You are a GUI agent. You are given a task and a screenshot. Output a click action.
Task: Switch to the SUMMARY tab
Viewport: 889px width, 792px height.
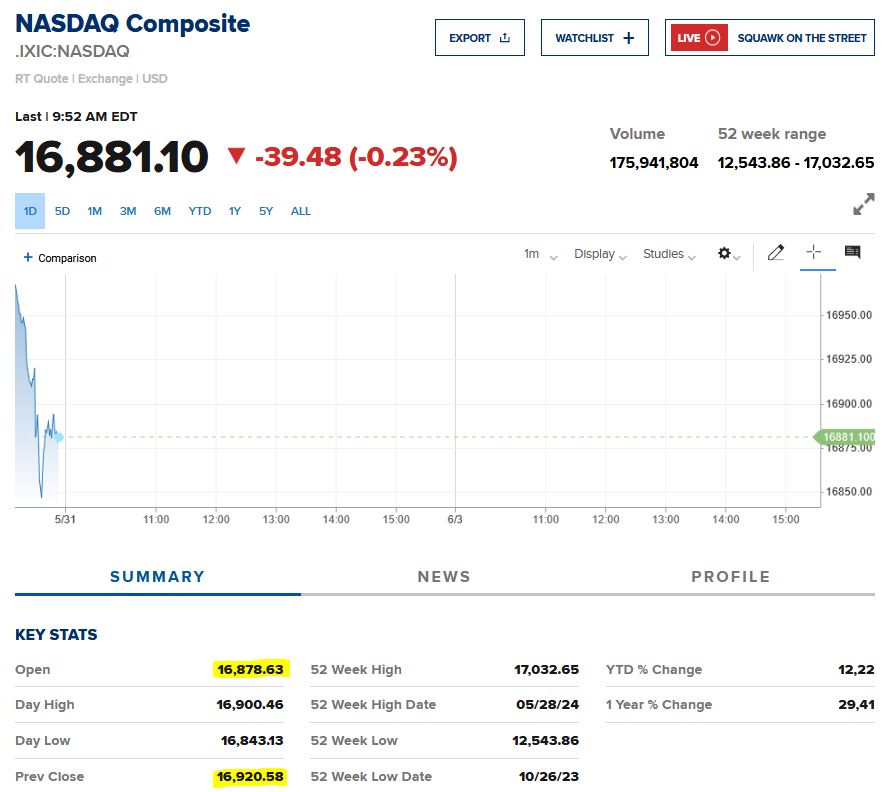click(x=158, y=577)
